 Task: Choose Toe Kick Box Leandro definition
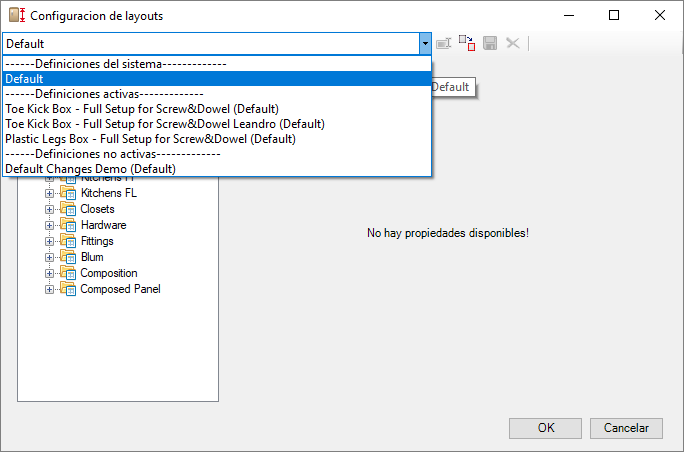[x=165, y=124]
